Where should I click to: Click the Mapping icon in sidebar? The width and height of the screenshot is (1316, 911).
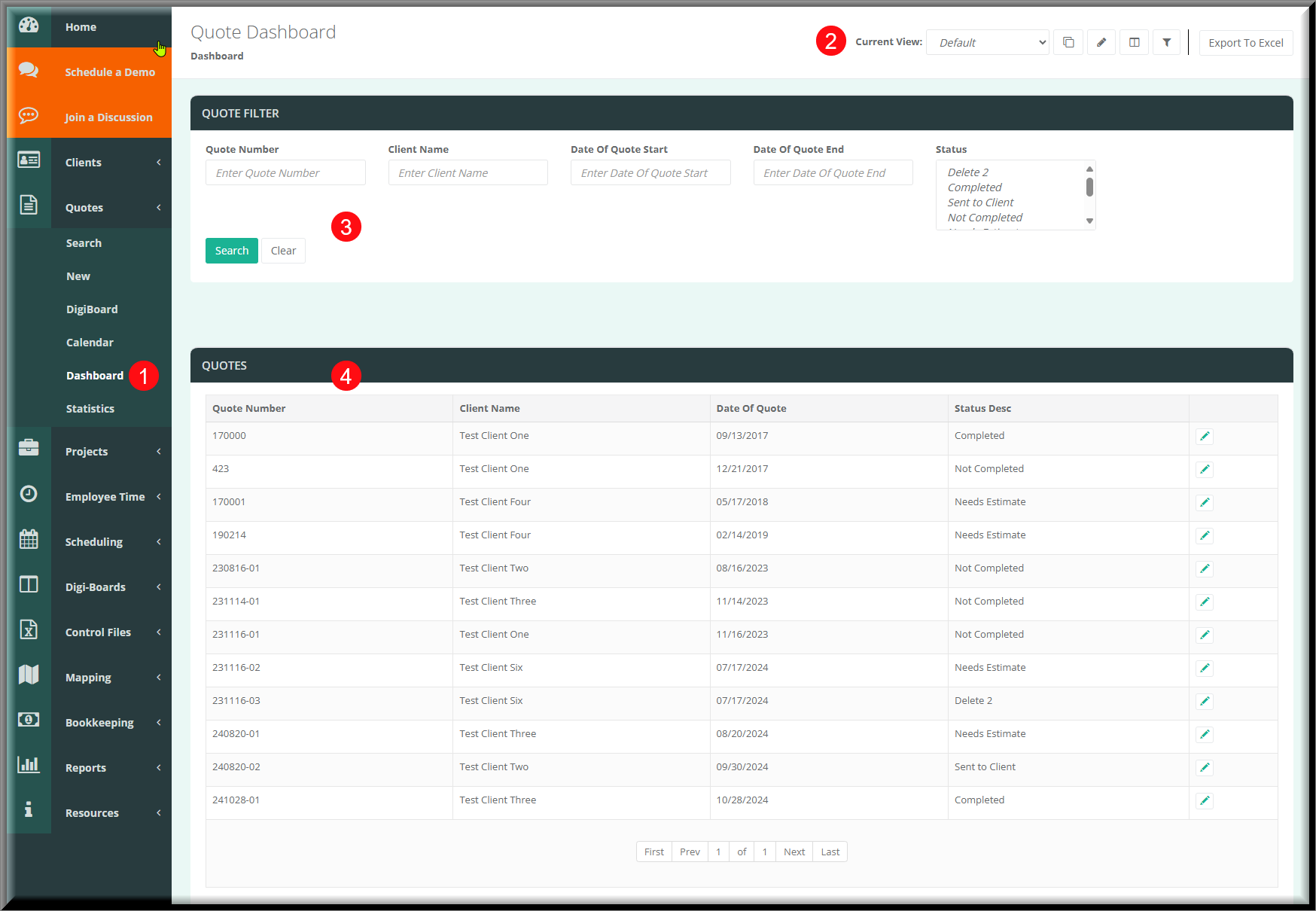coord(29,675)
